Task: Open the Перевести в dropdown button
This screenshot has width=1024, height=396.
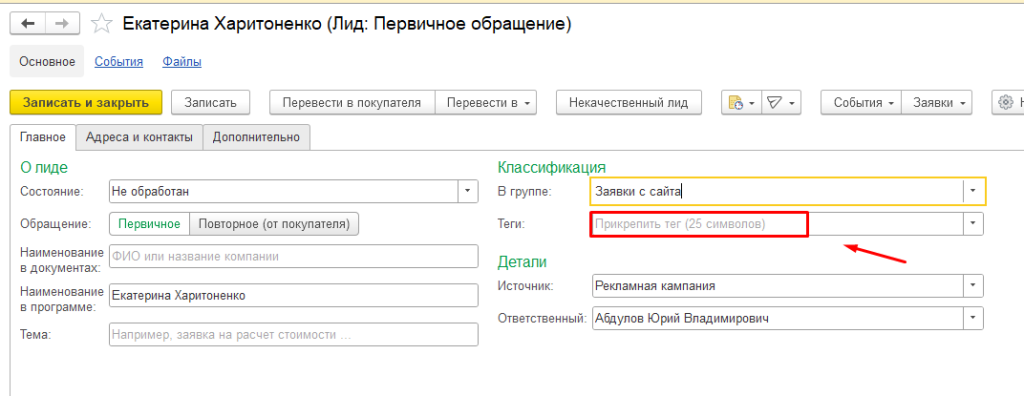Action: 486,103
